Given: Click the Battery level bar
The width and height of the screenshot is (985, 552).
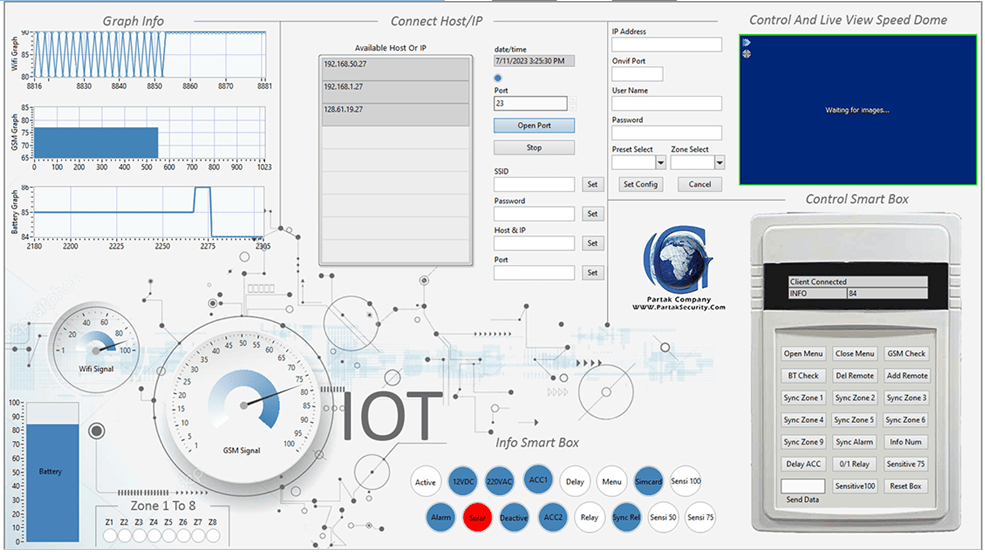Looking at the screenshot, I should (51, 470).
